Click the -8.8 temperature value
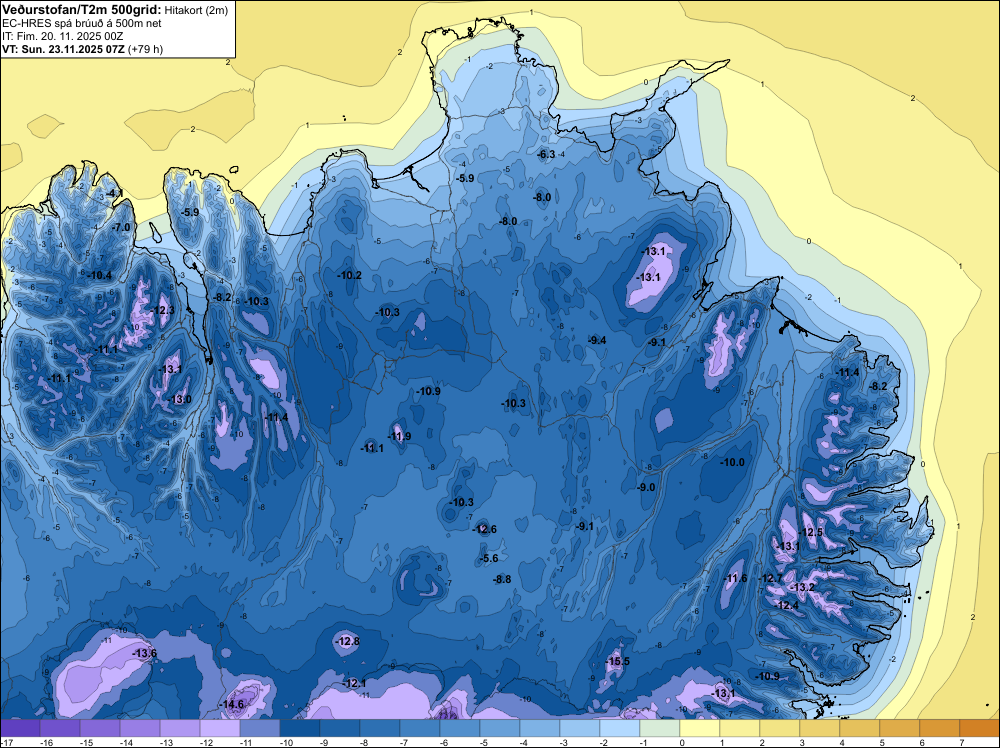The height and width of the screenshot is (748, 1000). tap(502, 580)
